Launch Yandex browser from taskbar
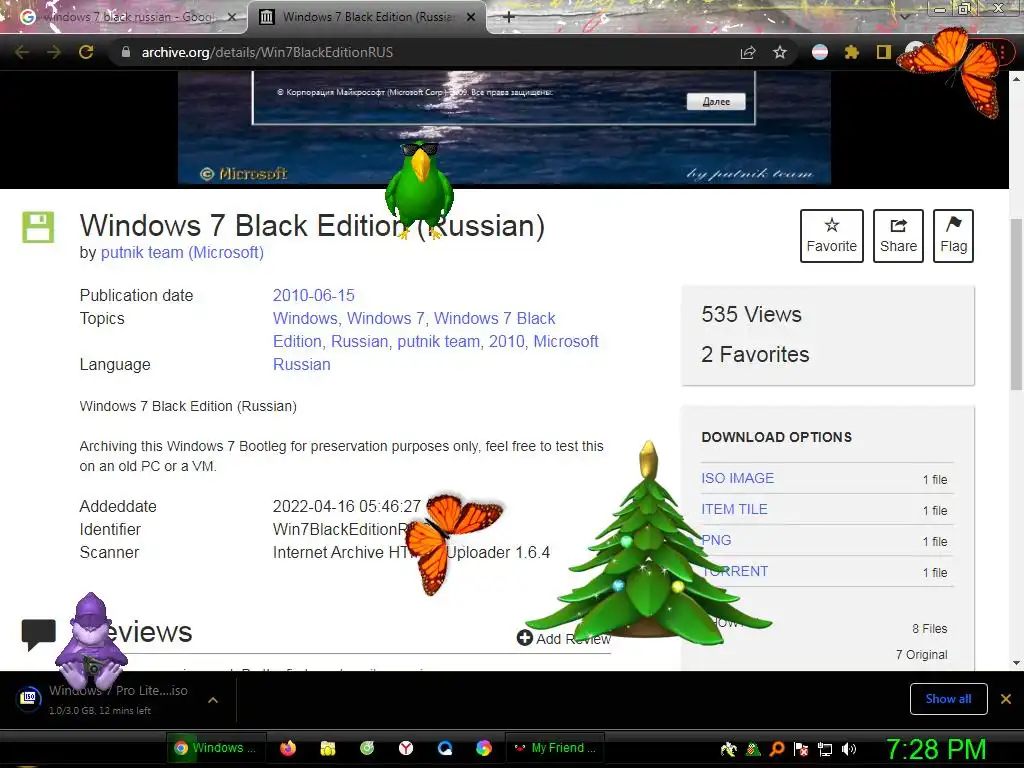 coord(406,748)
